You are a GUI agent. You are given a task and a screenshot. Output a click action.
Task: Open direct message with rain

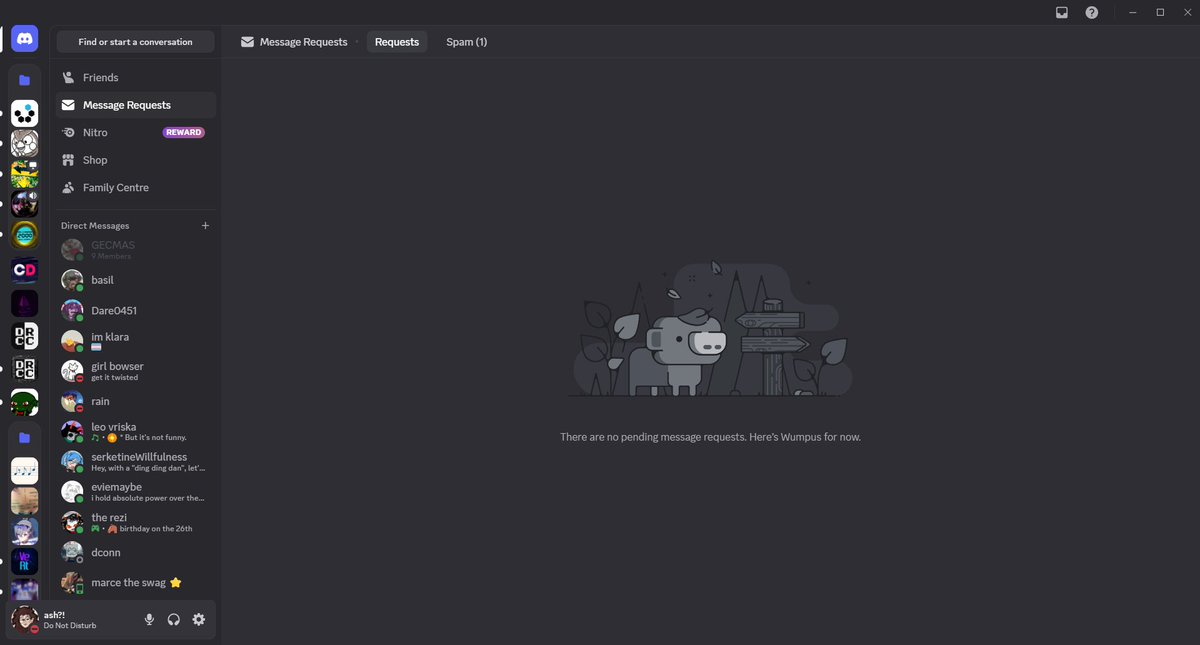(x=136, y=401)
